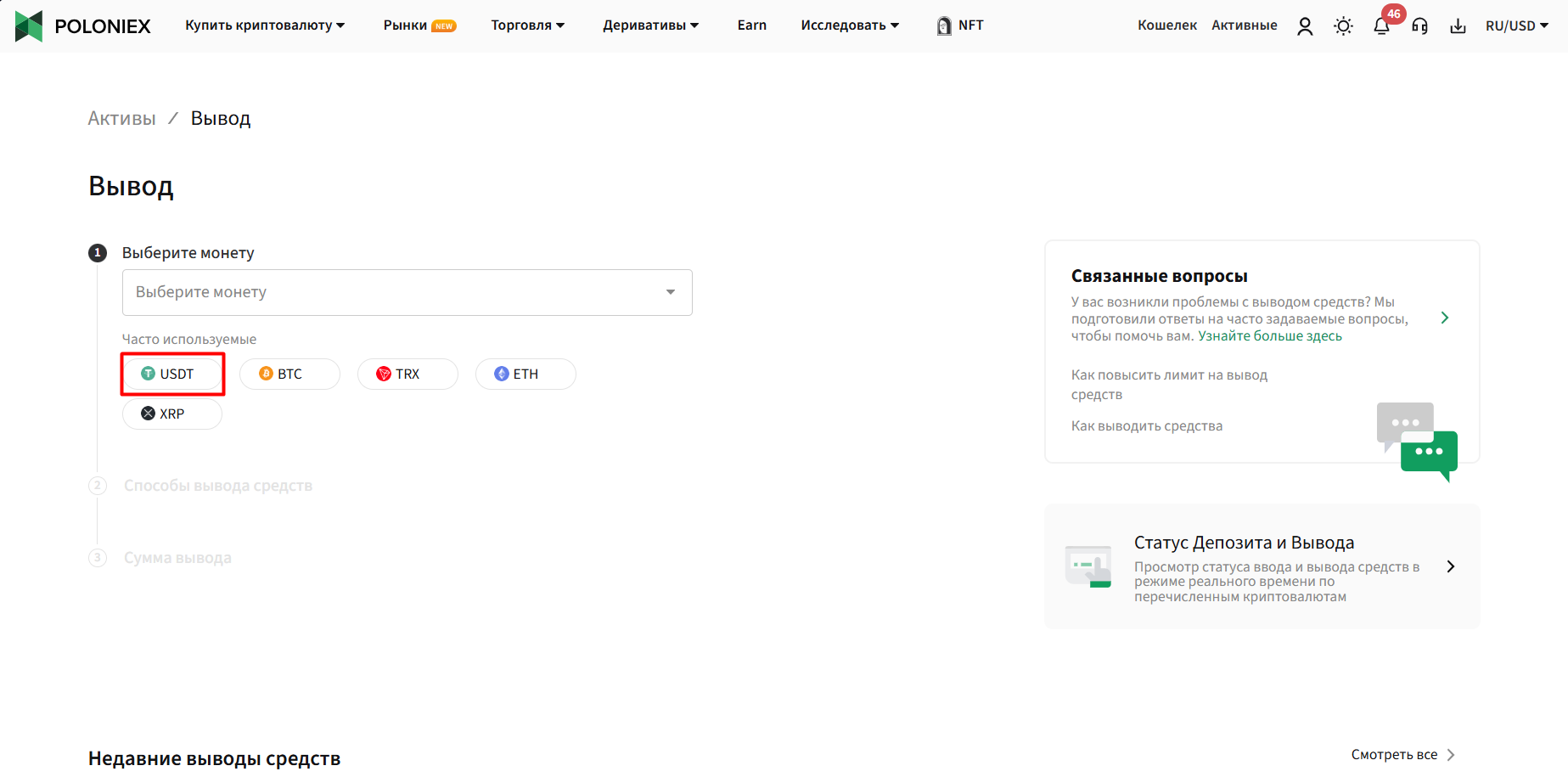1568x777 pixels.
Task: Click the Статус Депозита card chevron
Action: [x=1451, y=566]
